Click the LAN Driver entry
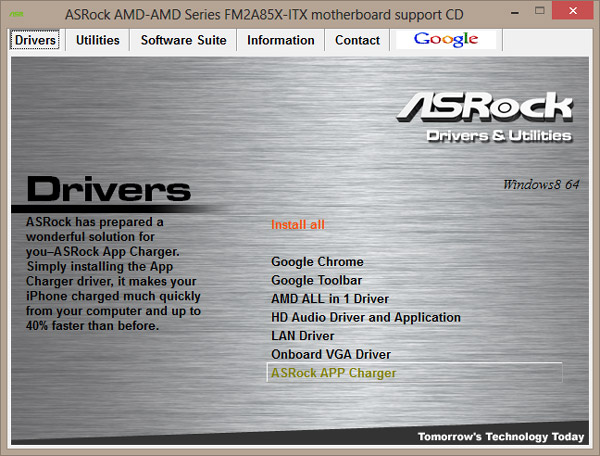 [303, 336]
